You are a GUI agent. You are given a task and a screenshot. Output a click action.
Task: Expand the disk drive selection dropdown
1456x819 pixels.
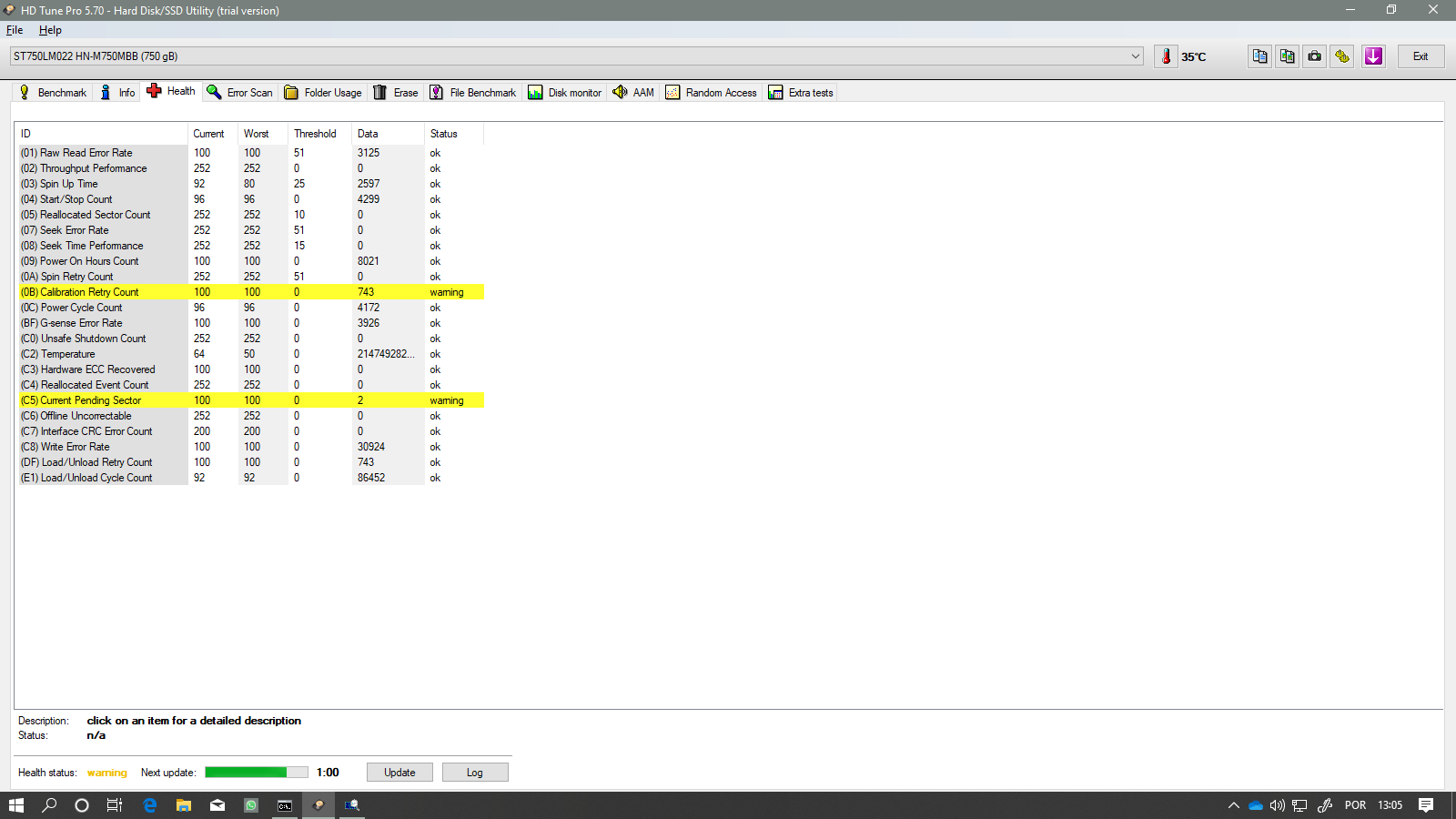(x=1135, y=56)
